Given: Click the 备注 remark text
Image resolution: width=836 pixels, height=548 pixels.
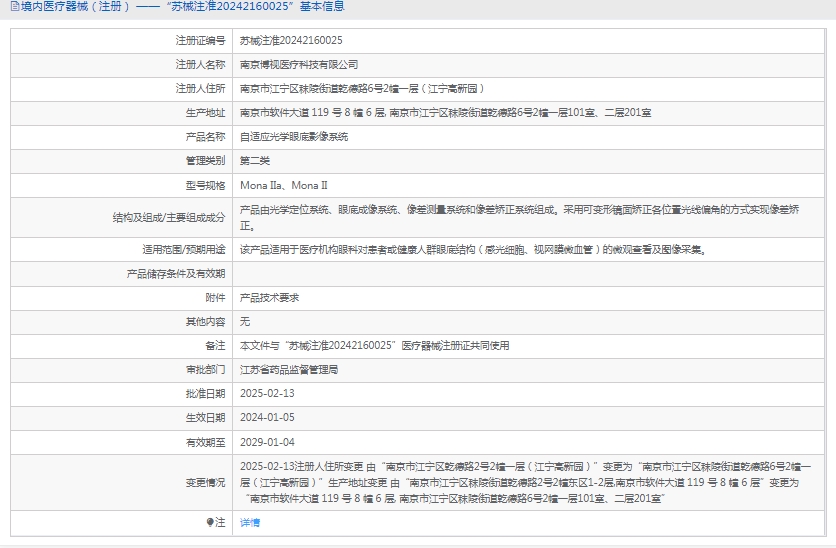Looking at the screenshot, I should click(x=375, y=346).
